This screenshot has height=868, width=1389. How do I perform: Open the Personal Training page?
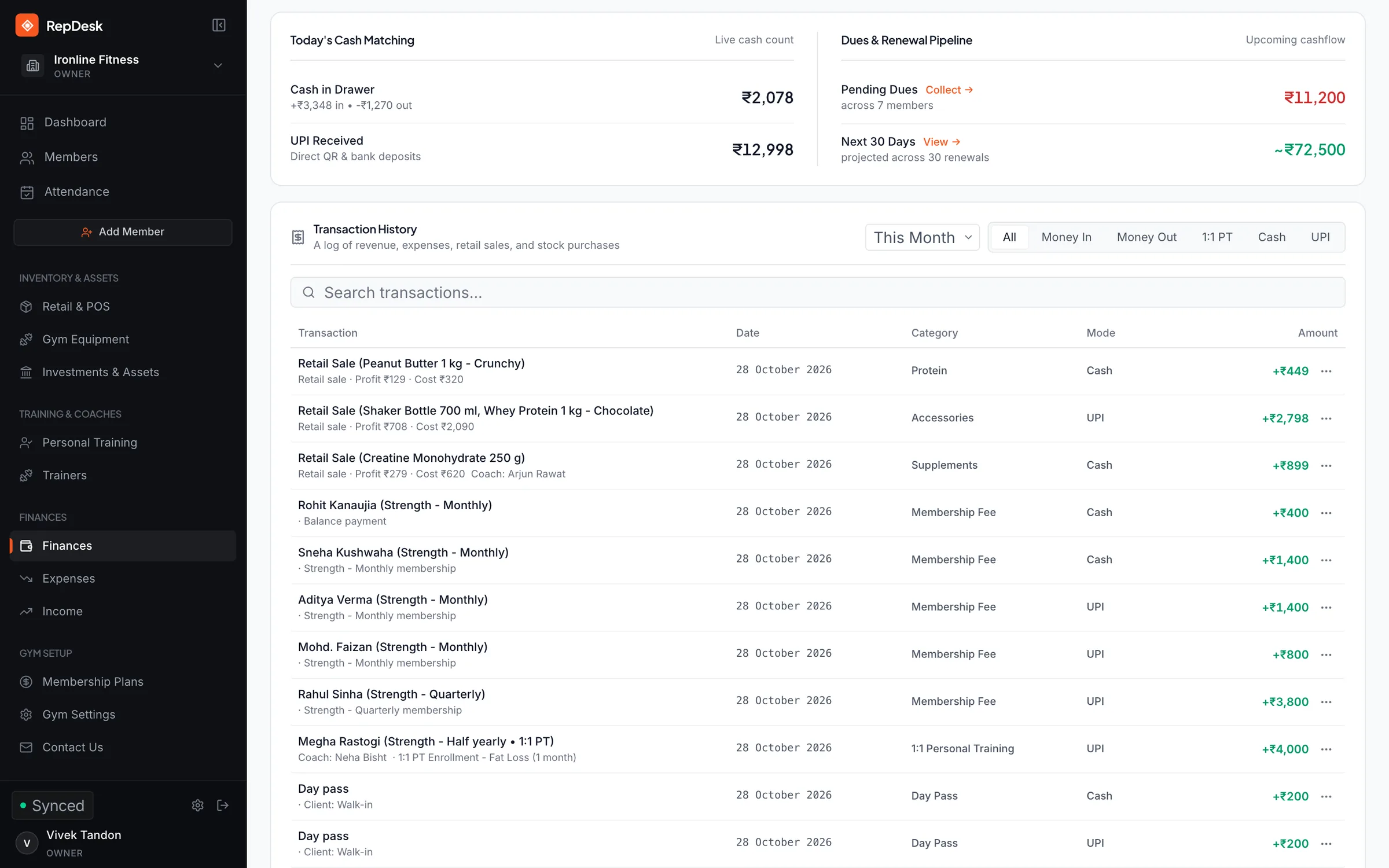click(123, 443)
